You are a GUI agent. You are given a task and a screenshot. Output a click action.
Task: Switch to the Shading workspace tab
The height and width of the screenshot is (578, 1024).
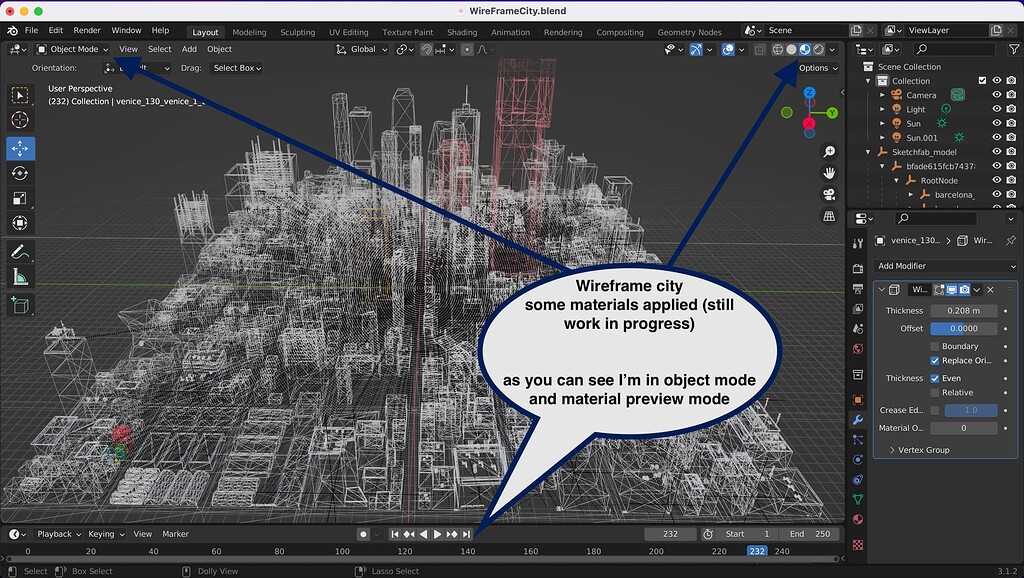pyautogui.click(x=462, y=31)
